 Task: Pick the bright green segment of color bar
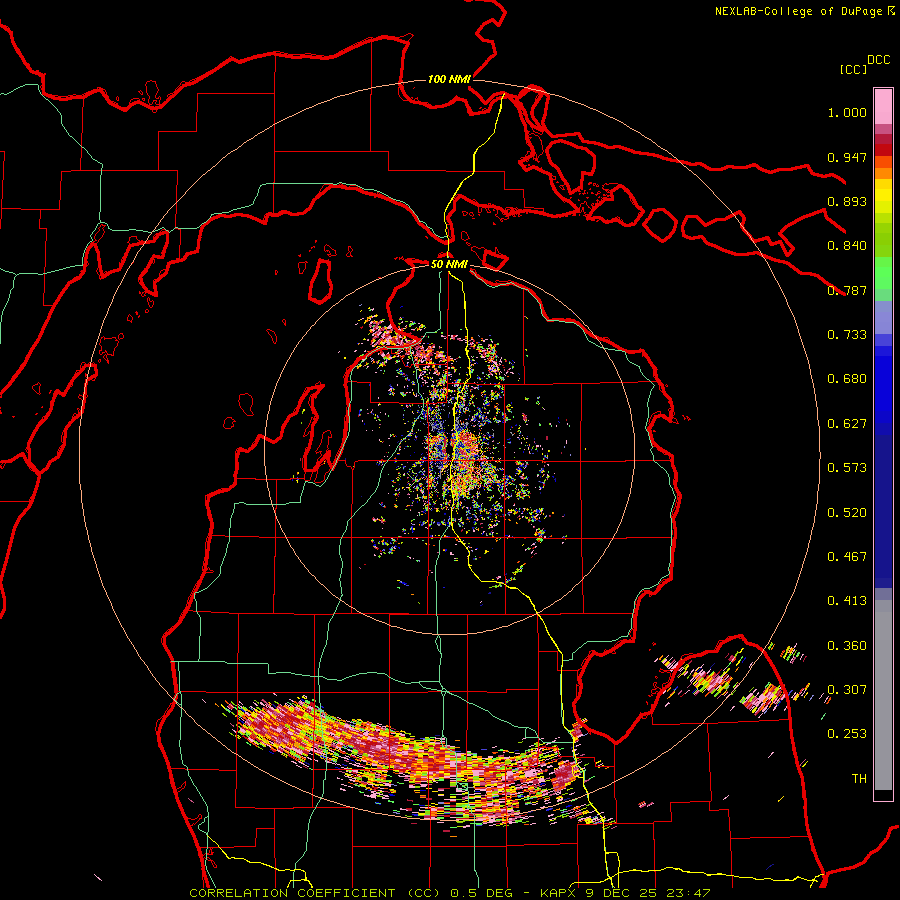point(883,273)
